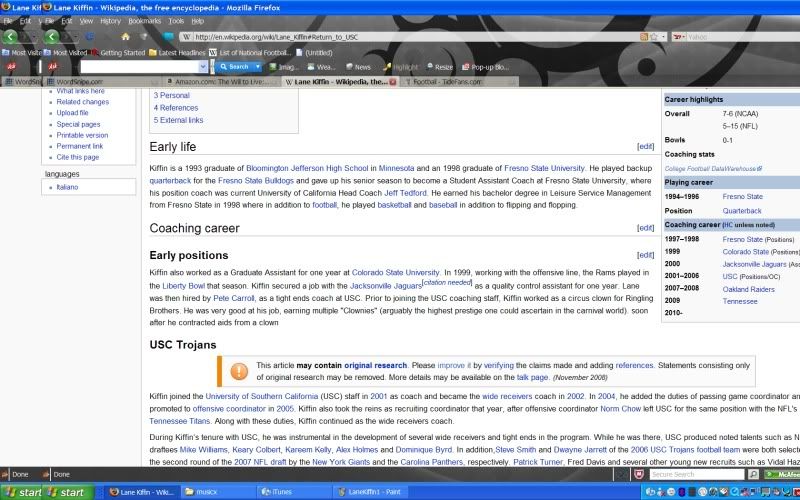Click [edit] beside Early positions heading
The image size is (800, 500).
(645, 255)
